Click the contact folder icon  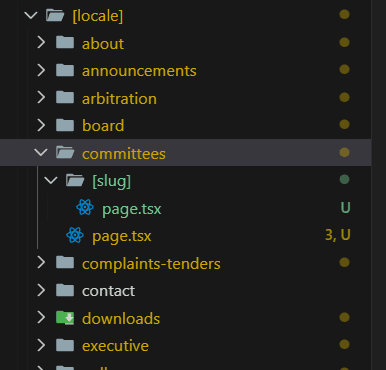[65, 290]
